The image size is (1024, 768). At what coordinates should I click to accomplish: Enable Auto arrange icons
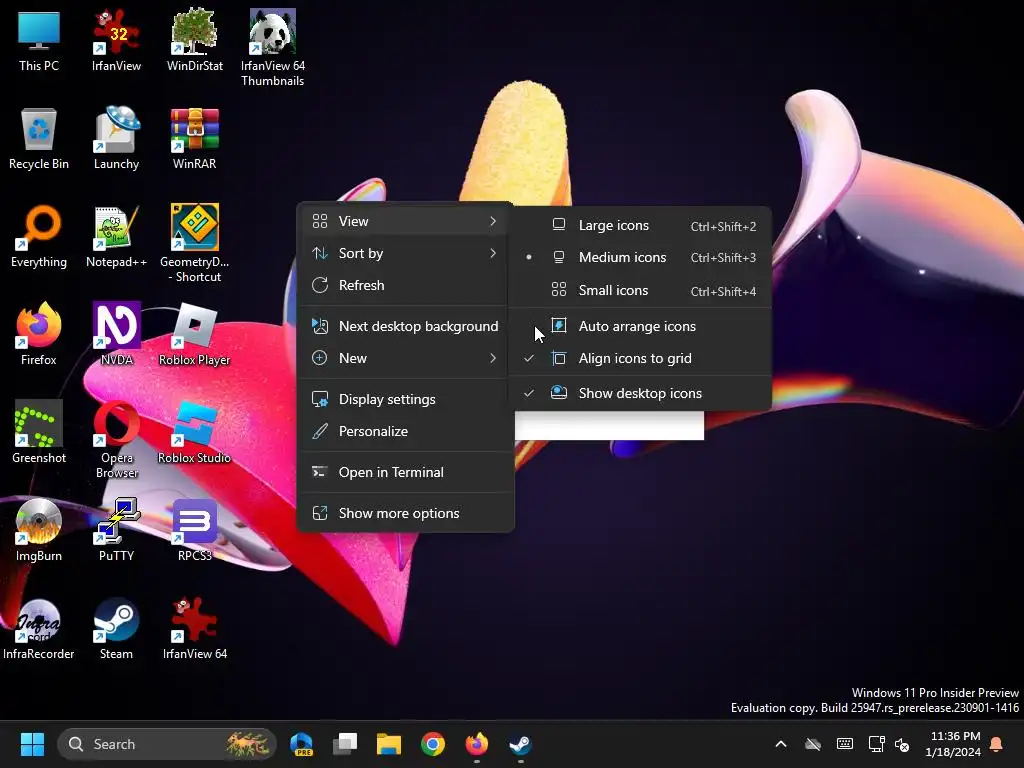[640, 326]
